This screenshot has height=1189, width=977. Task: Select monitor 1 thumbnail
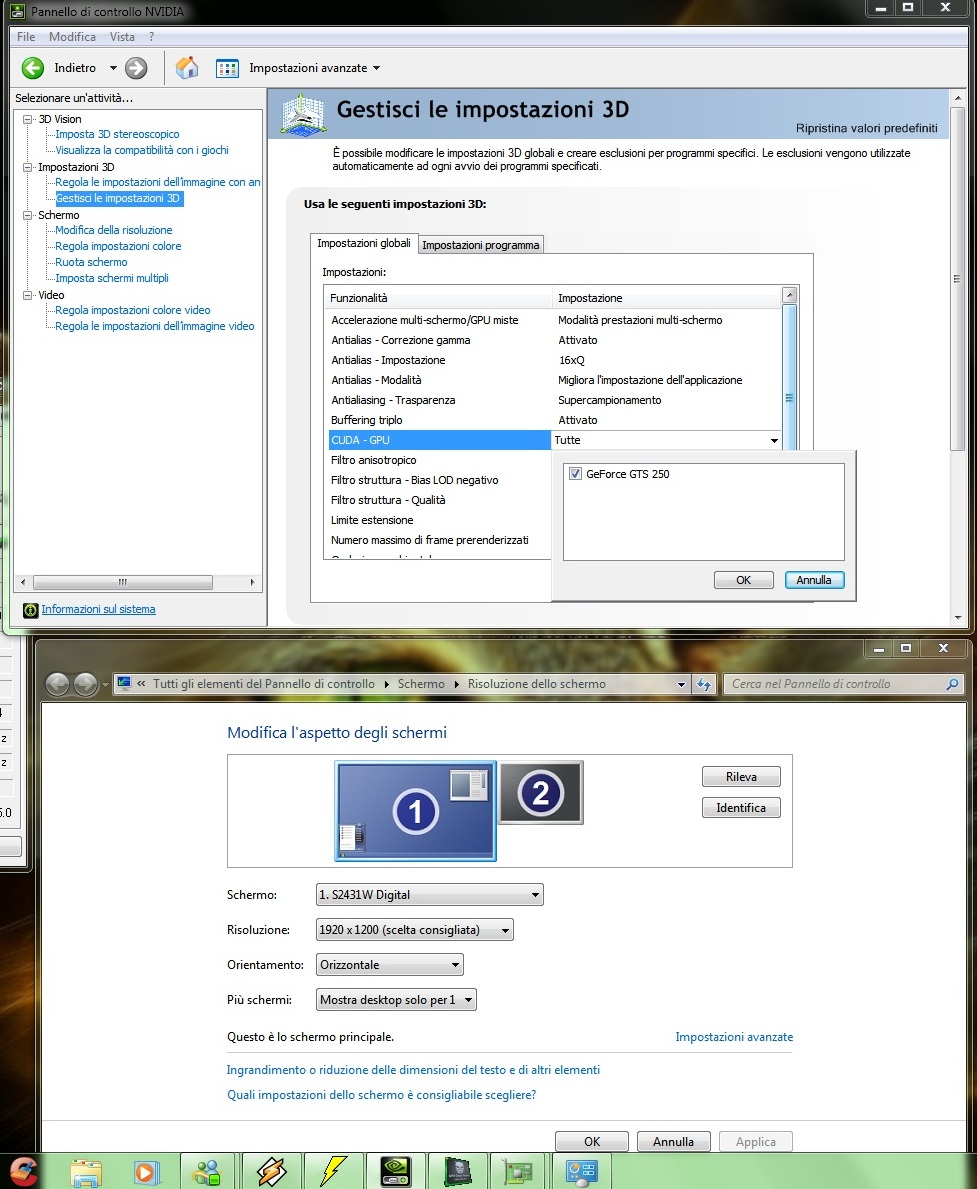[x=416, y=811]
